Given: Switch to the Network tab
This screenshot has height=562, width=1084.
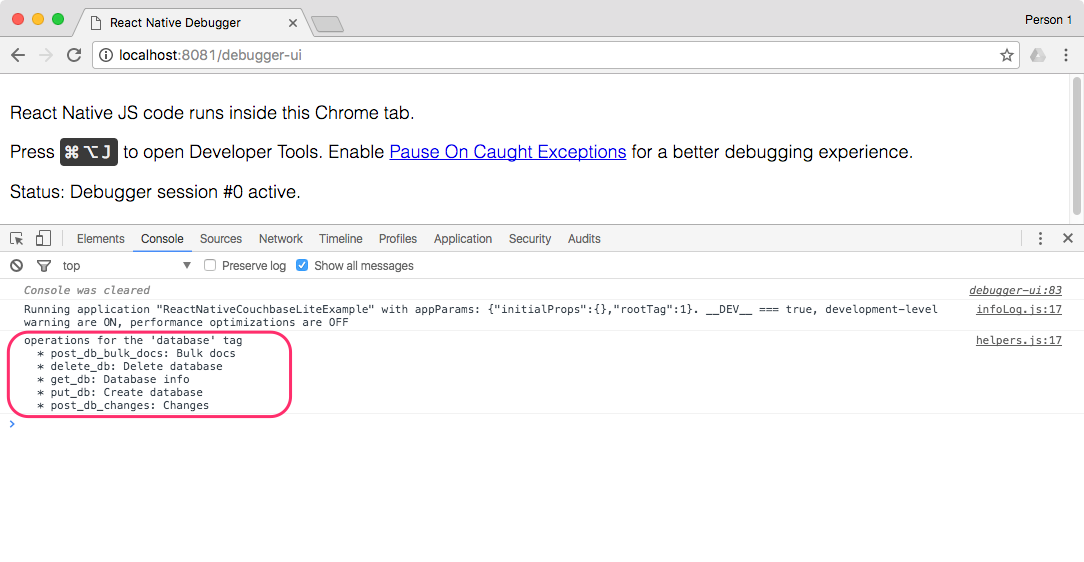Looking at the screenshot, I should tap(281, 238).
